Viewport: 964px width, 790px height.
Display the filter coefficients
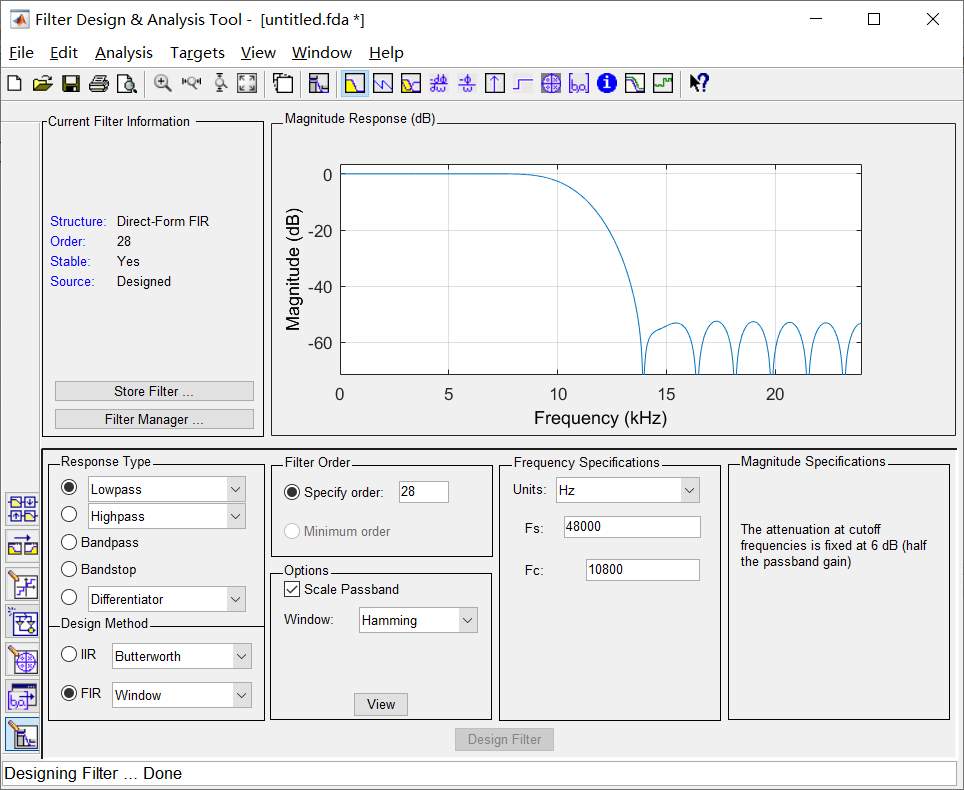pyautogui.click(x=579, y=83)
